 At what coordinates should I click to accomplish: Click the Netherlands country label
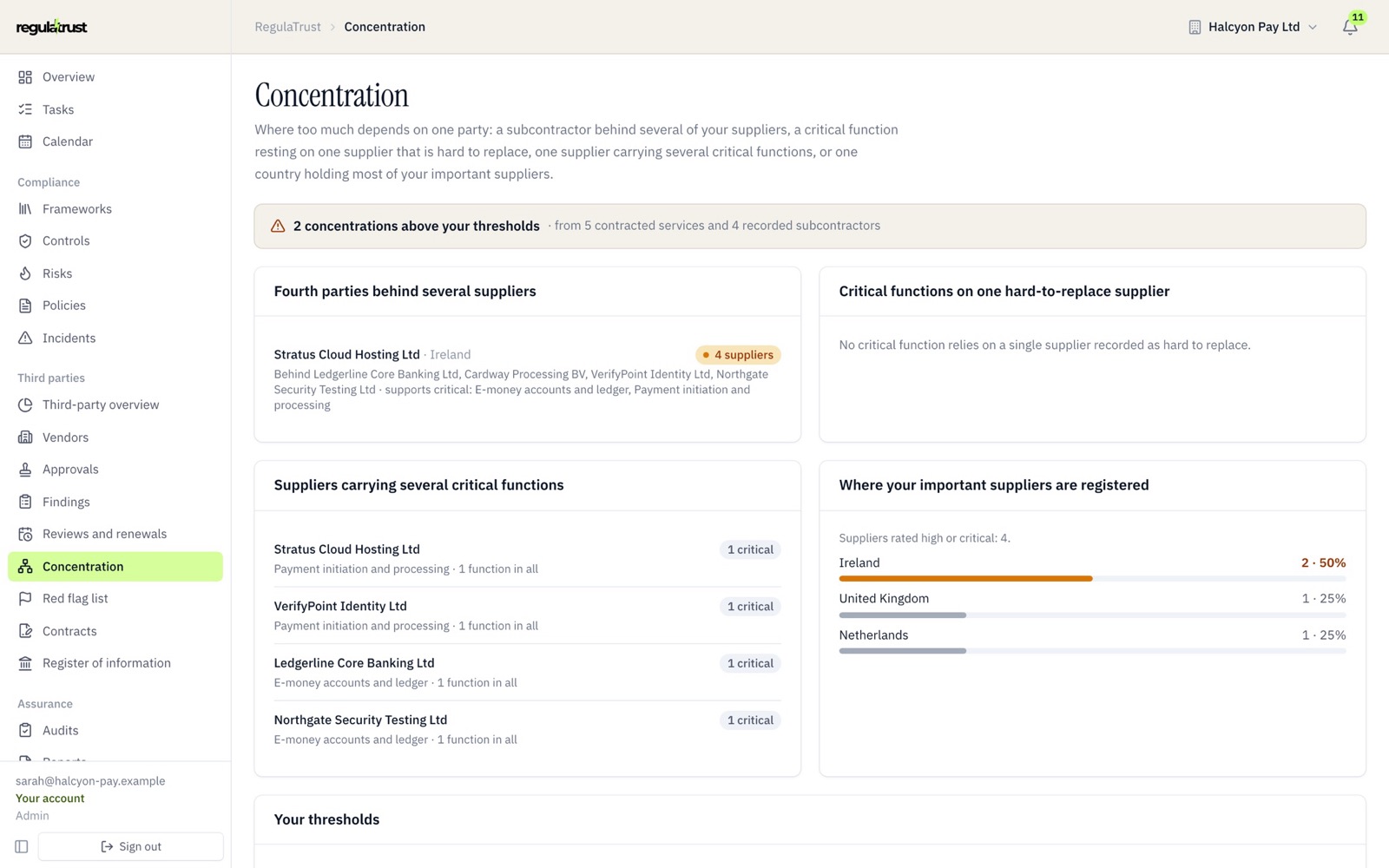point(873,635)
